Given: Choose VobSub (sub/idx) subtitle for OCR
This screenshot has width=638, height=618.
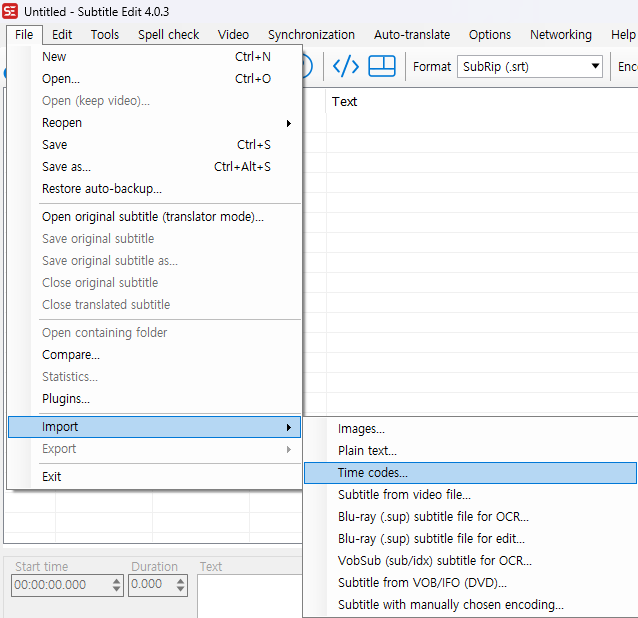Looking at the screenshot, I should 434,561.
